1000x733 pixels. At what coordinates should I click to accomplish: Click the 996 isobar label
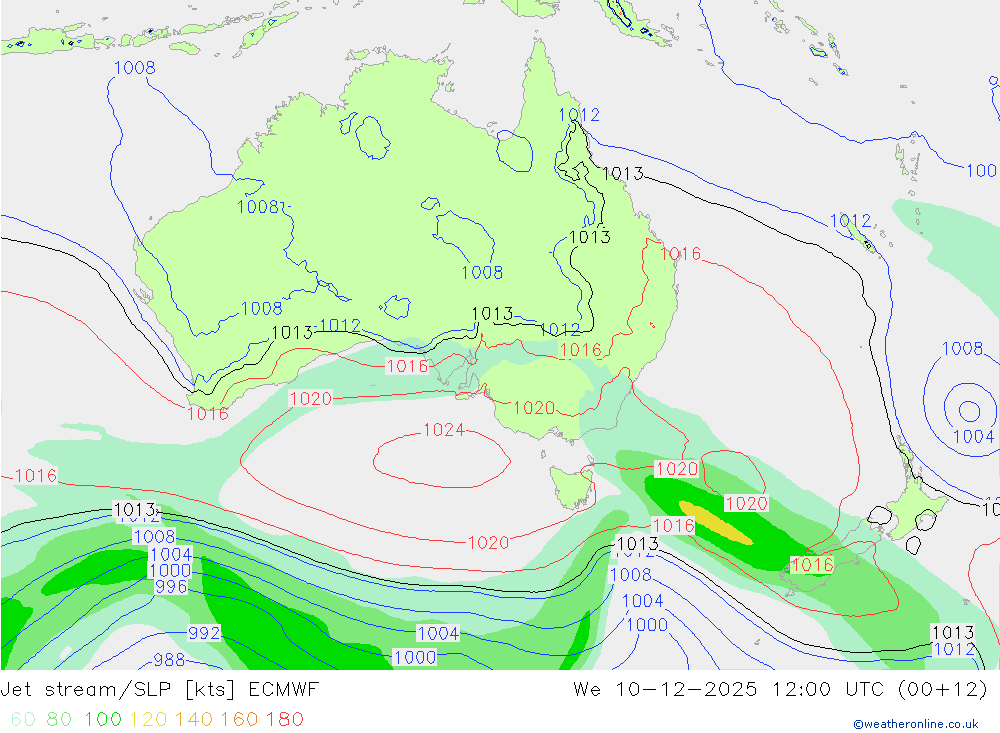[x=171, y=586]
